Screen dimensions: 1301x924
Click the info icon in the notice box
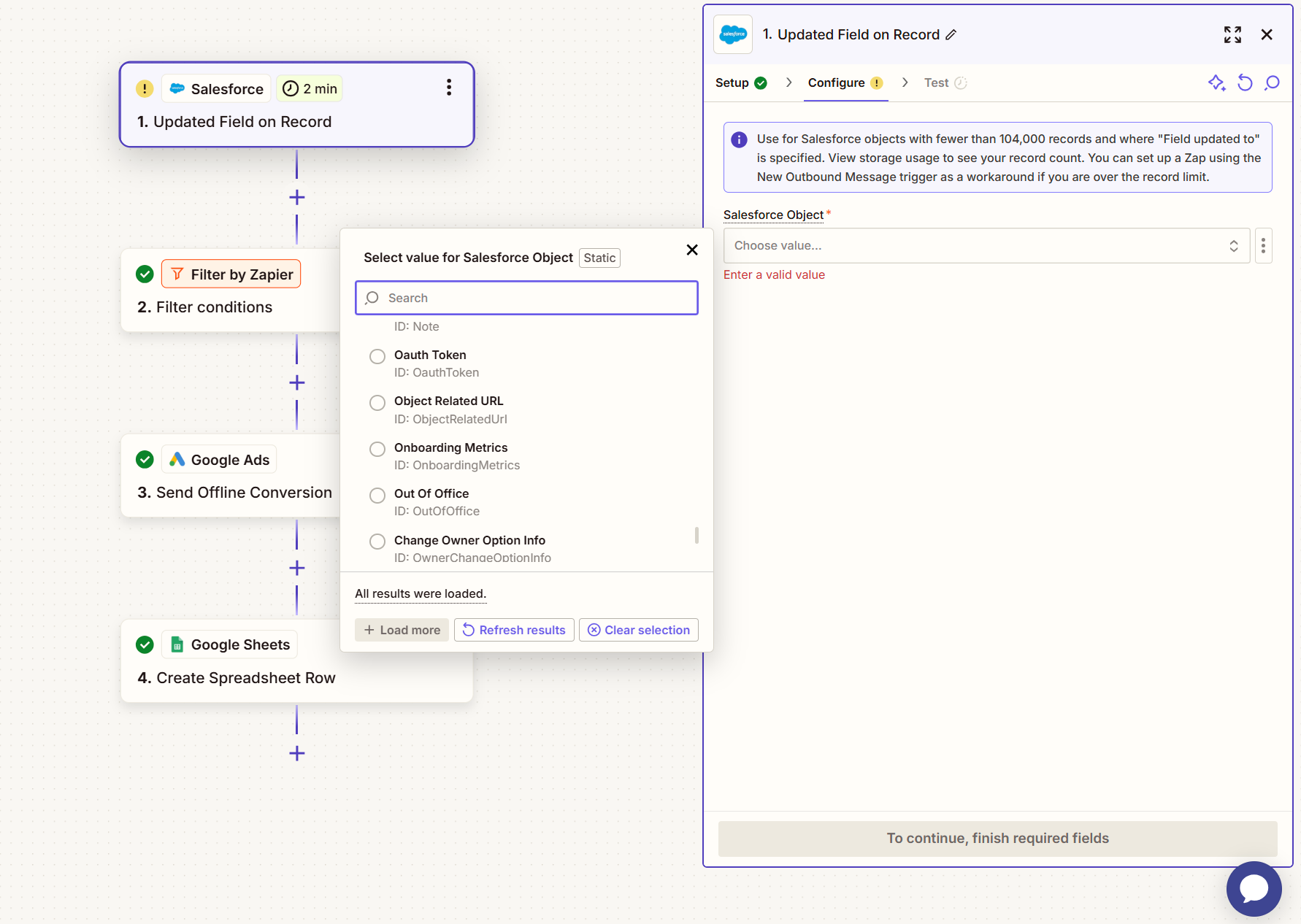point(739,139)
